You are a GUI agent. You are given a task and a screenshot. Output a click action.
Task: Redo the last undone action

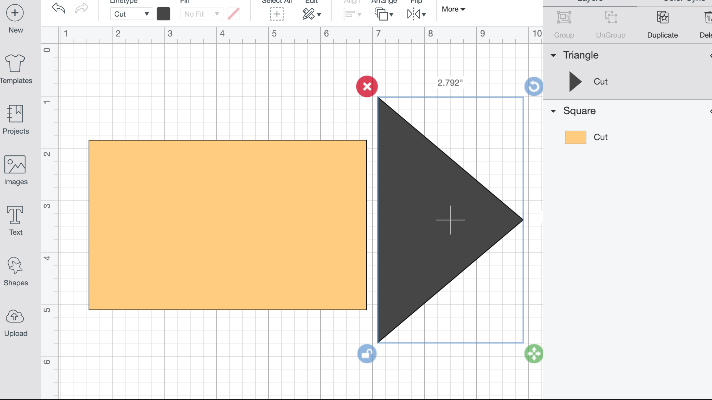tap(82, 8)
